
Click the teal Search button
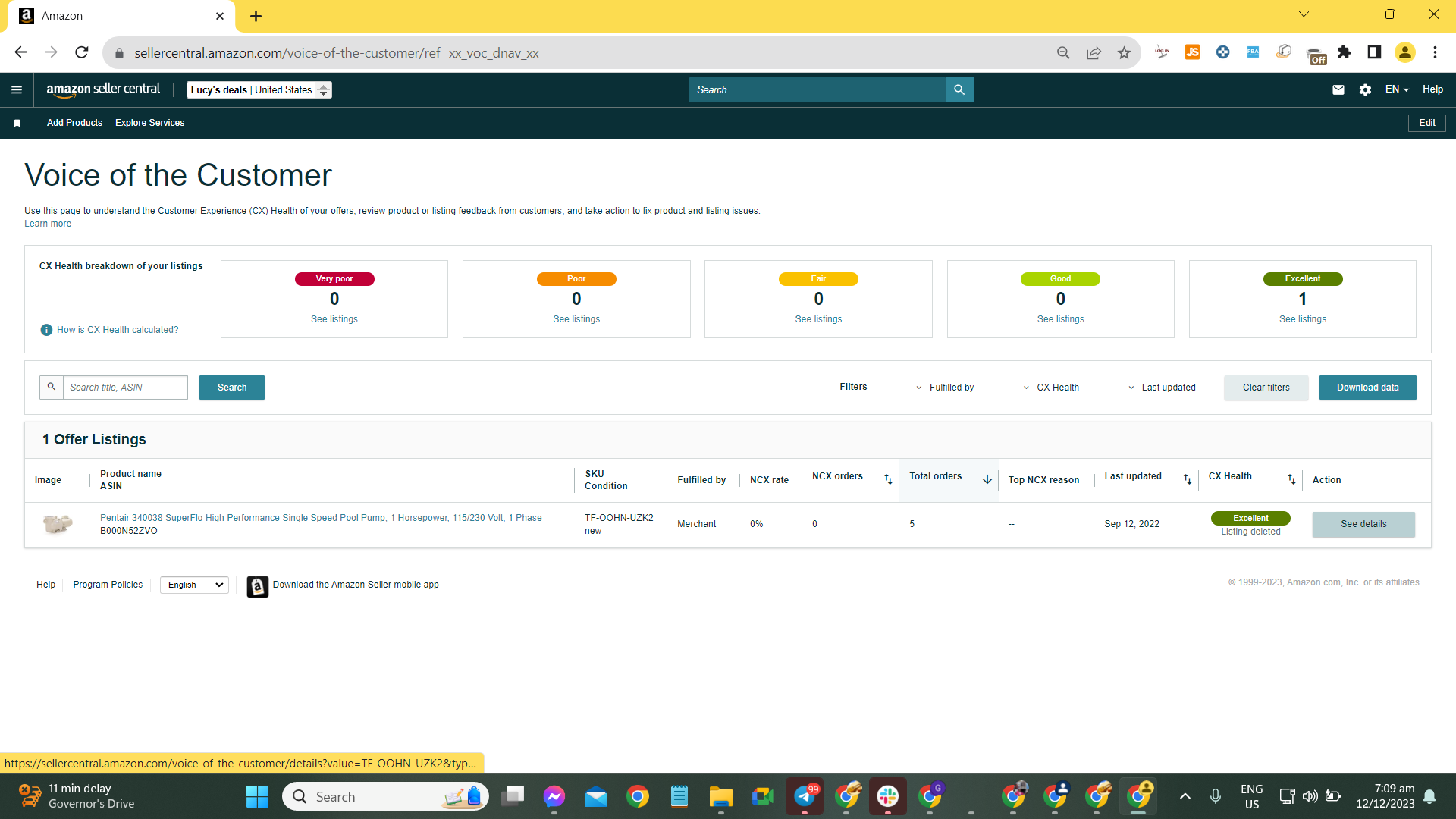click(x=232, y=388)
